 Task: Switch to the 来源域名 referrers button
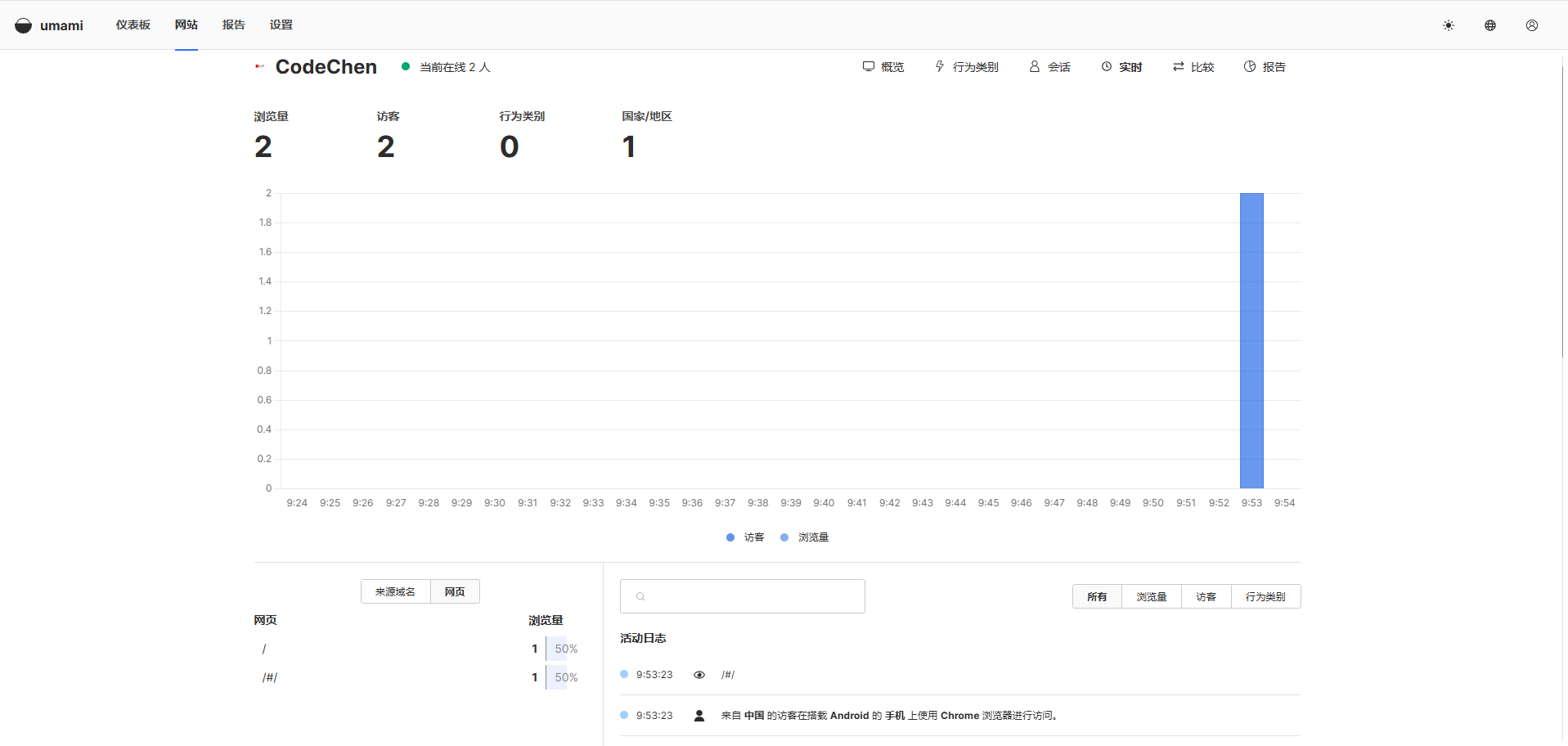pos(395,591)
